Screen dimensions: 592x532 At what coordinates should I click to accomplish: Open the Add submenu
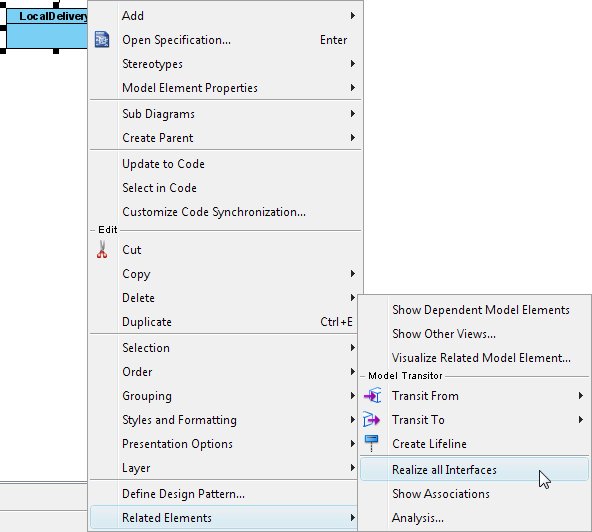coord(225,15)
